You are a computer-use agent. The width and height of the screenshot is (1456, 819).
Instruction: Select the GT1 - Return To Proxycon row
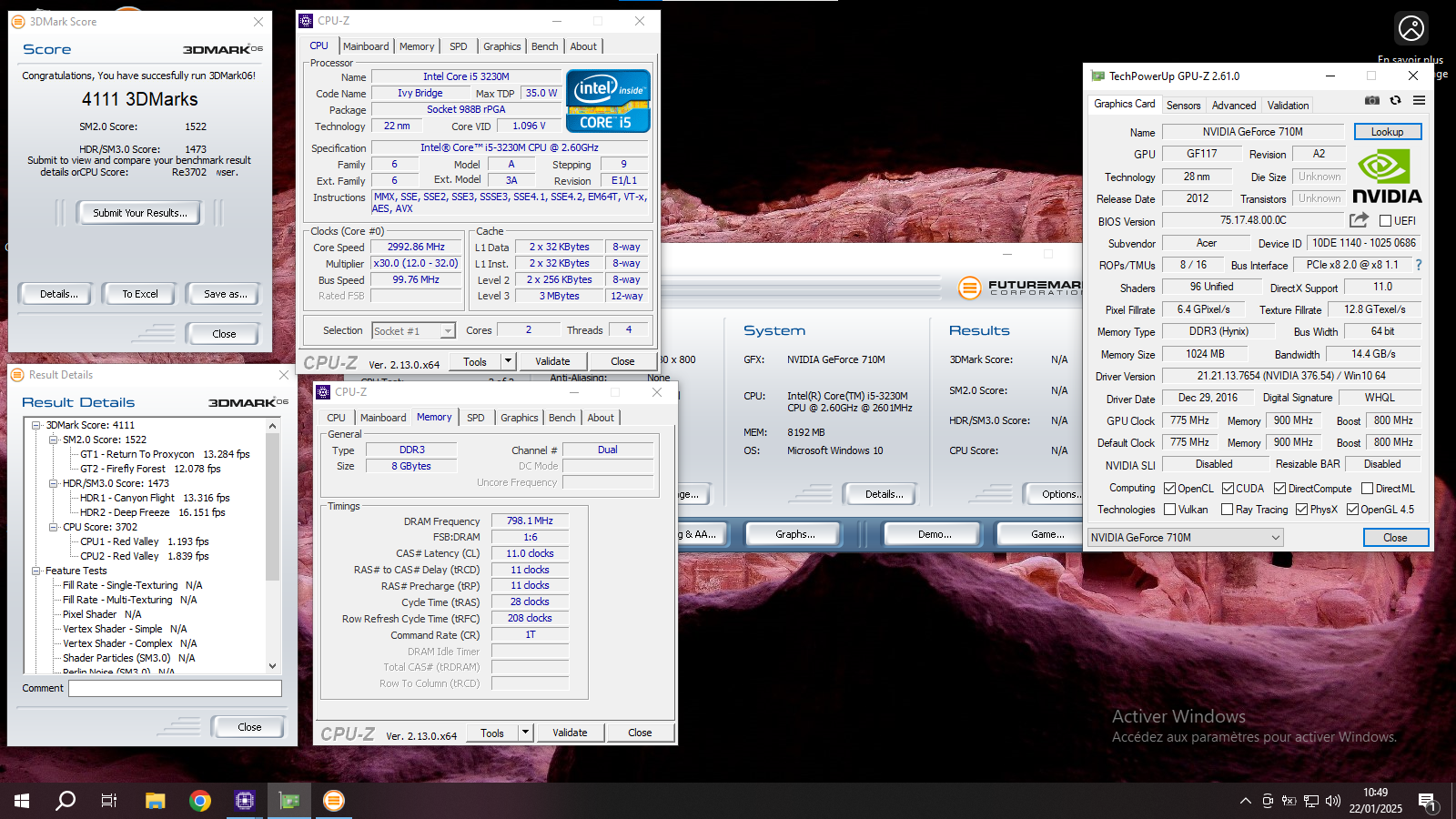tap(165, 454)
